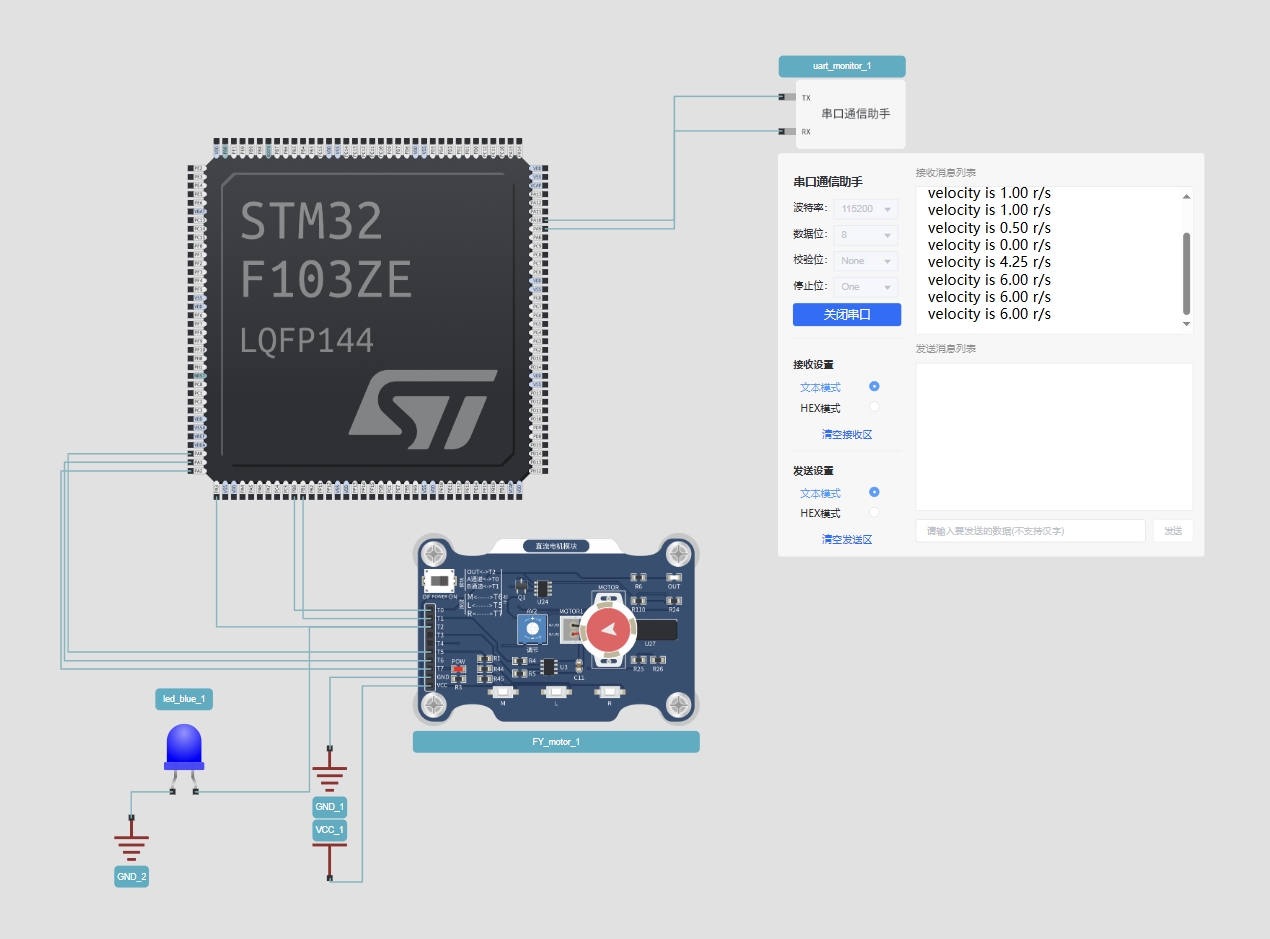Click the VCC pin on motor board
1270x939 pixels.
(x=431, y=685)
